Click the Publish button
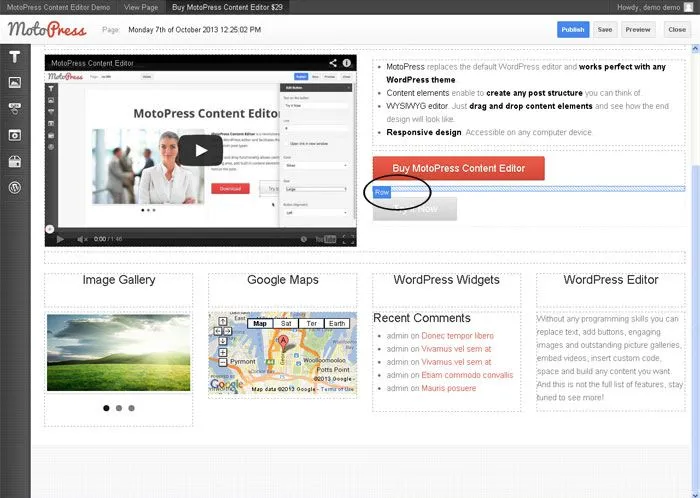700x498 pixels. (x=573, y=30)
